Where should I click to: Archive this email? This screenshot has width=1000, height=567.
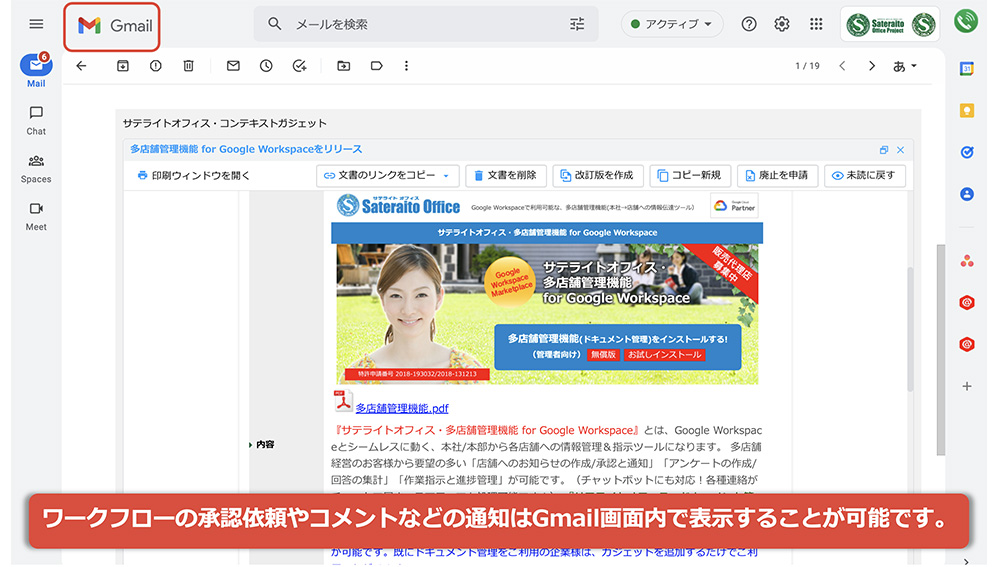tap(122, 66)
